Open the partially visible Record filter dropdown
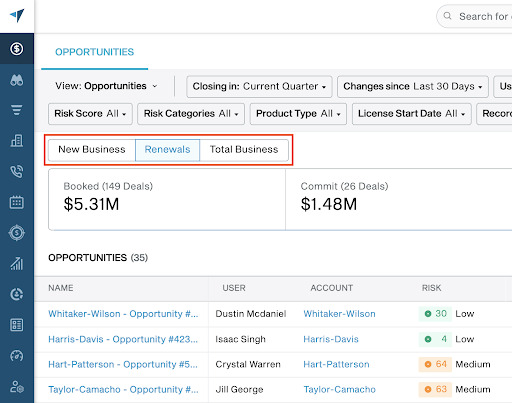The width and height of the screenshot is (512, 403). tap(495, 114)
